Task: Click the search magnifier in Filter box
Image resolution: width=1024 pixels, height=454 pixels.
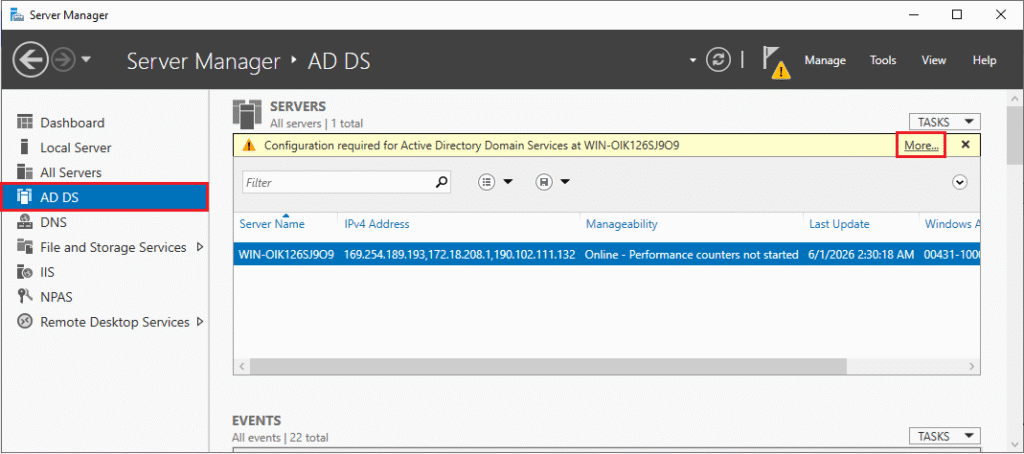Action: (x=442, y=182)
